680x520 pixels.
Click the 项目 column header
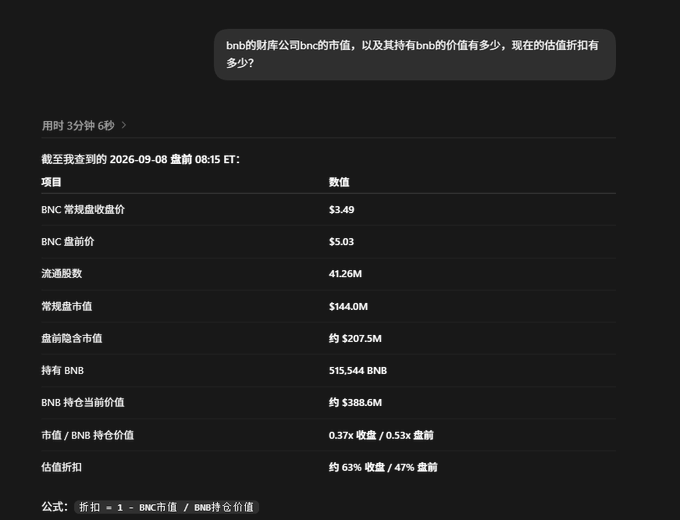tap(51, 182)
